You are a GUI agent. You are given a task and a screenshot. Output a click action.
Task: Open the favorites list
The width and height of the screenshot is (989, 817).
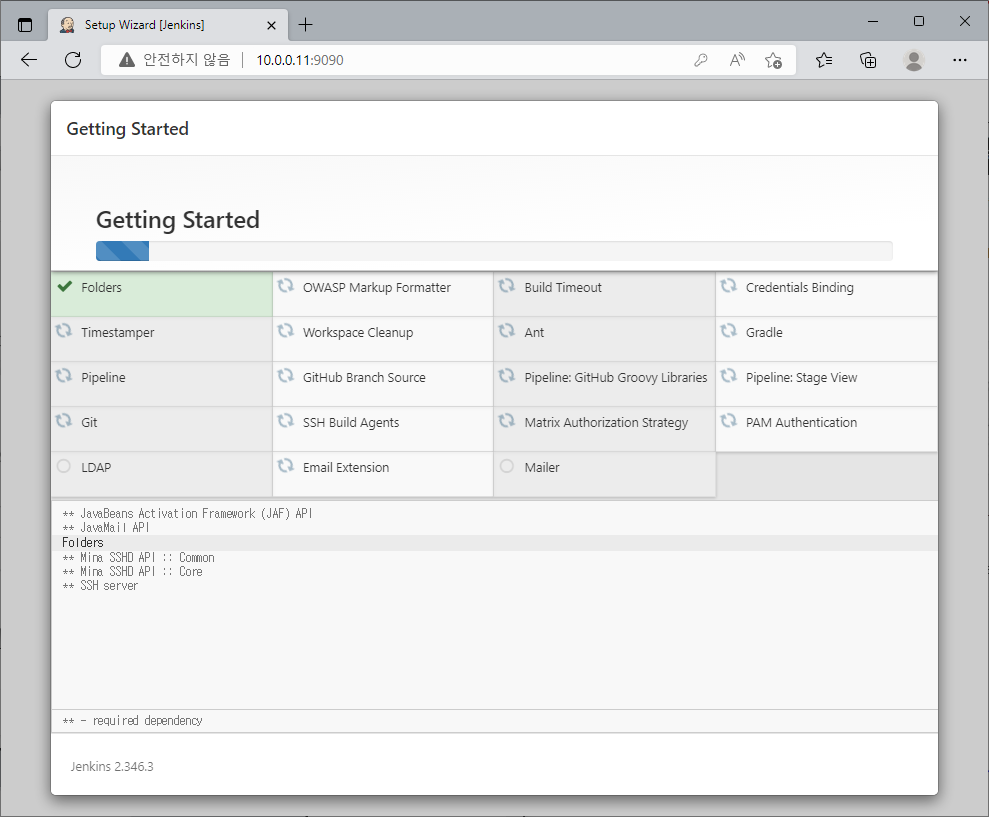[824, 60]
